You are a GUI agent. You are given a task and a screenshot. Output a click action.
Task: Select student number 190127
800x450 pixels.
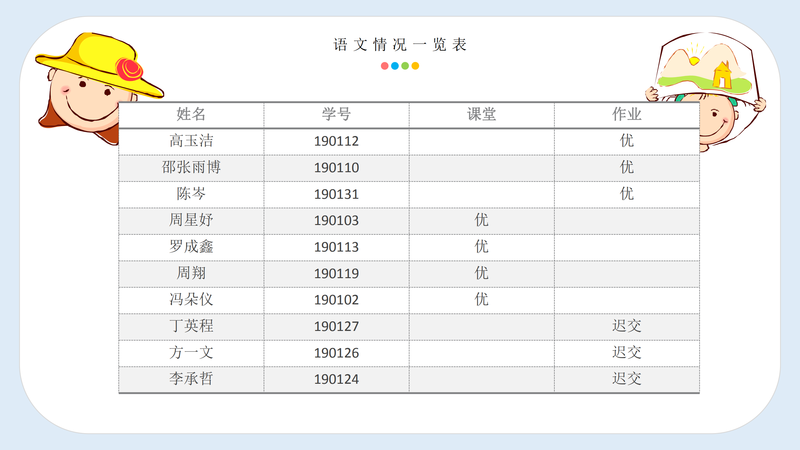click(336, 327)
